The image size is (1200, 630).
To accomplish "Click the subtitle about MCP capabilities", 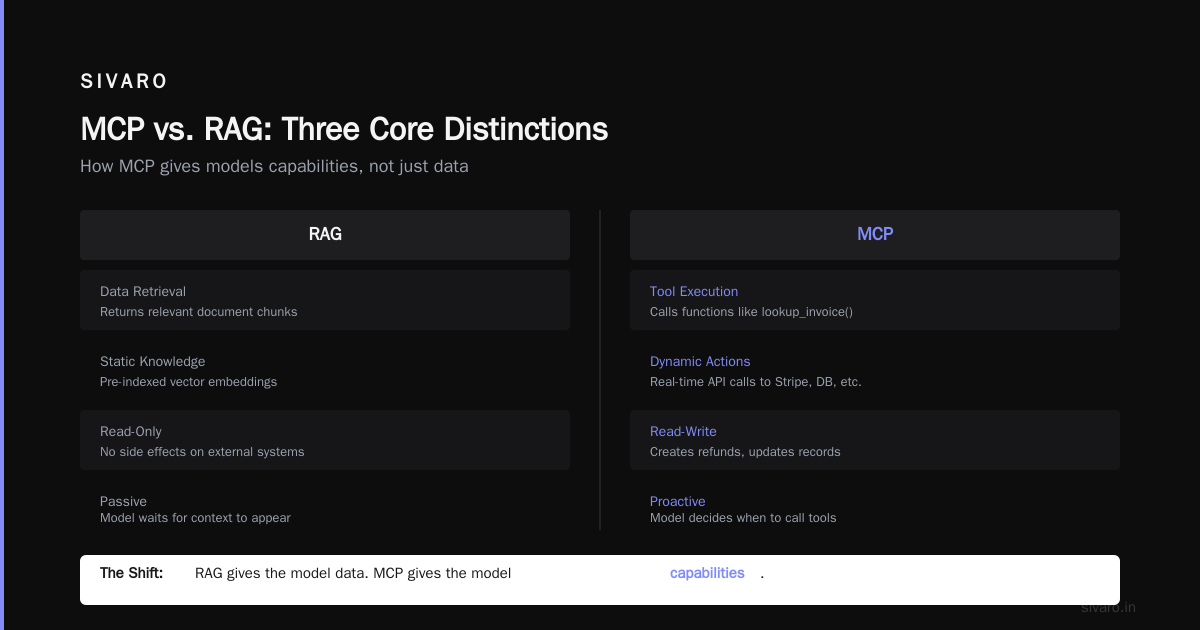I will [274, 166].
